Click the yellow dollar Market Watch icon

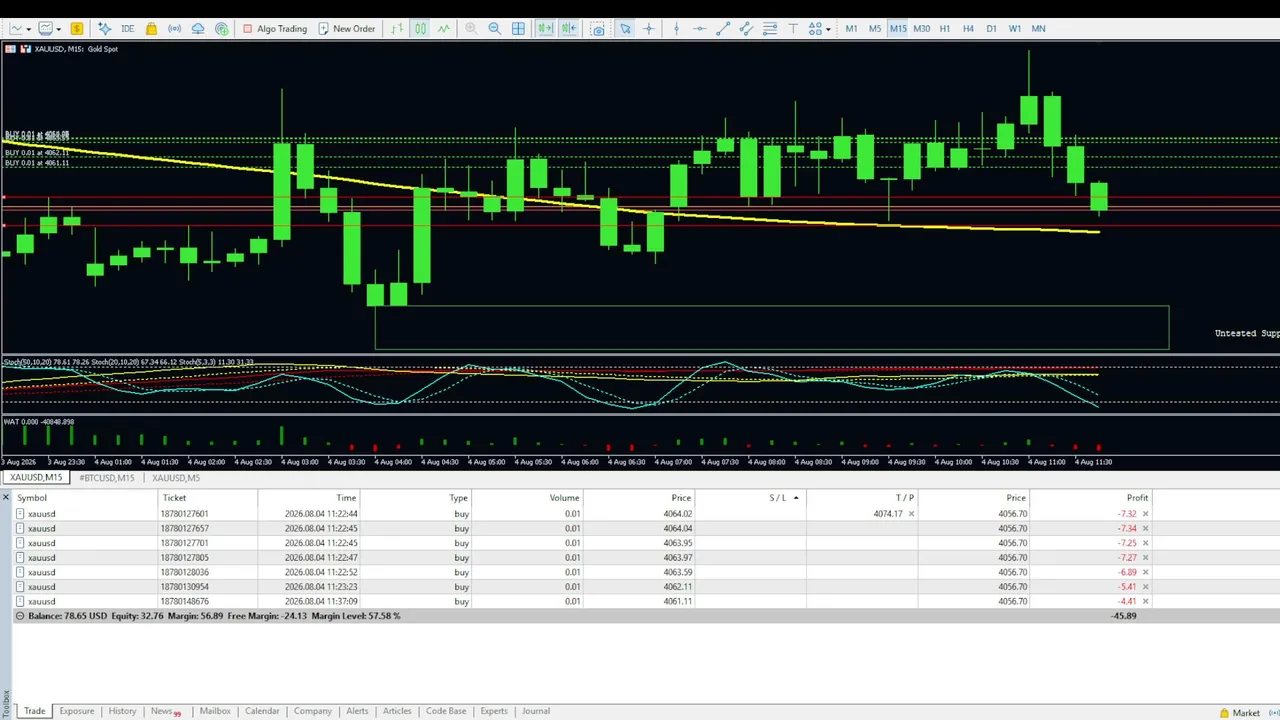[77, 29]
